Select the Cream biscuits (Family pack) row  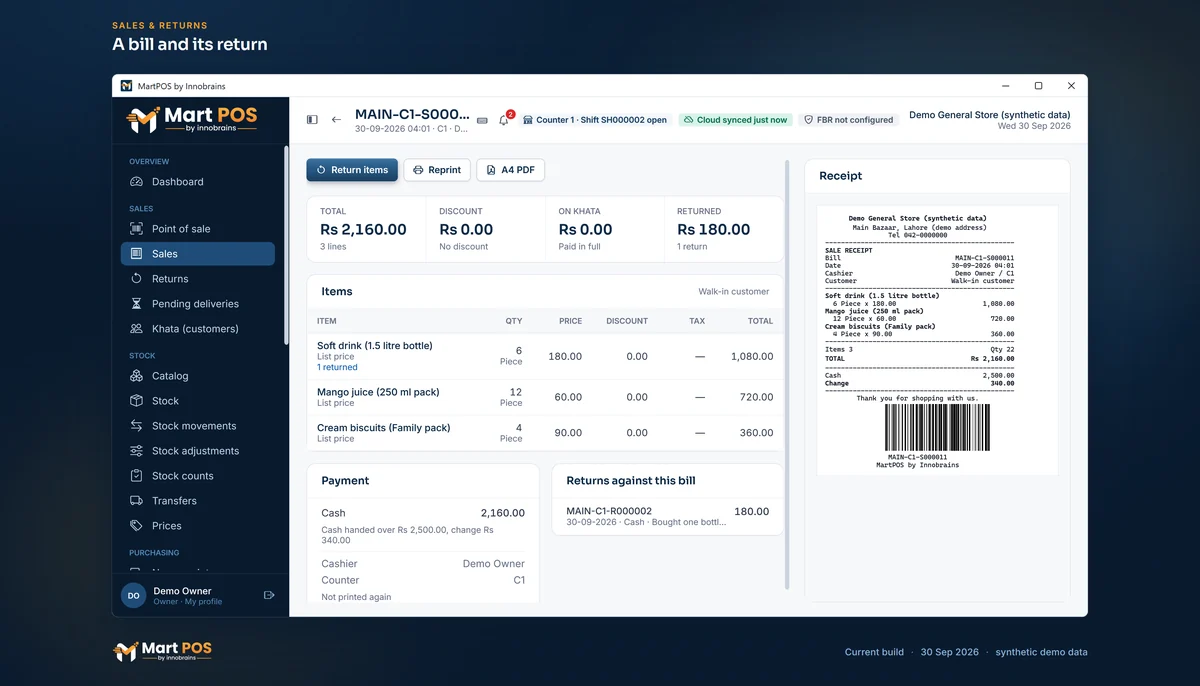[x=545, y=433]
